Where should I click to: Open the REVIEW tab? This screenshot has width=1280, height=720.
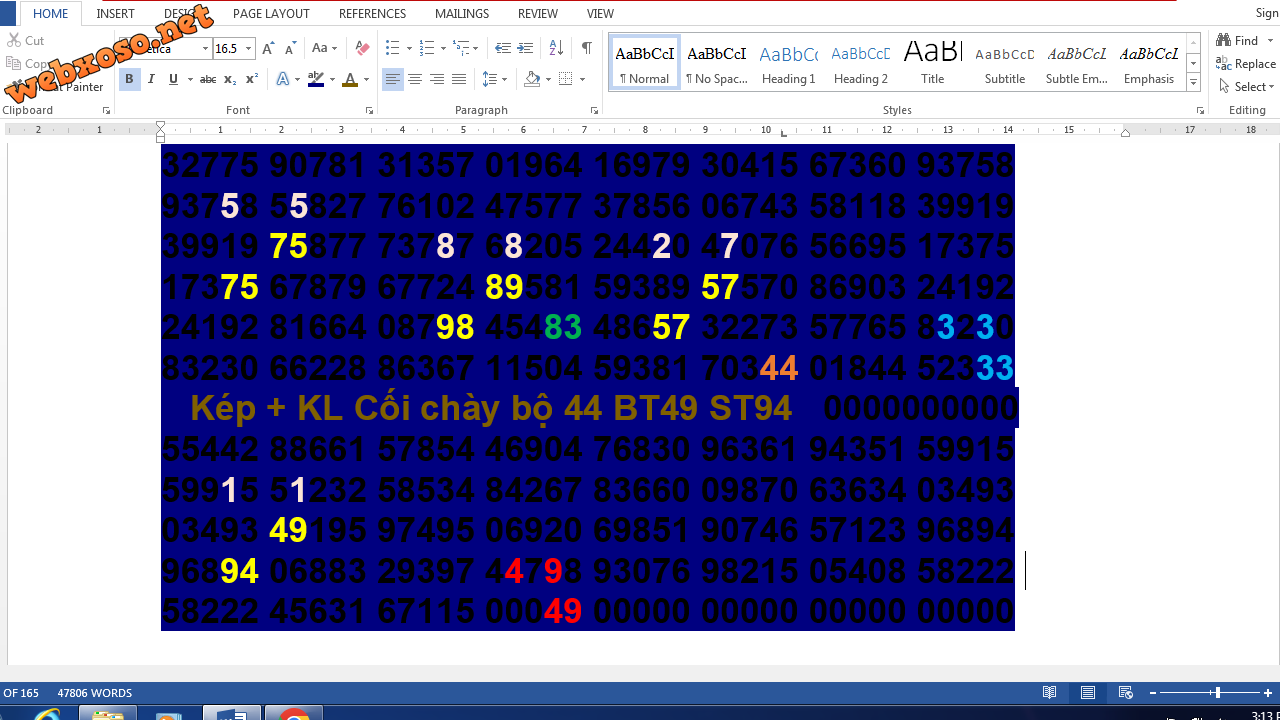click(x=538, y=14)
